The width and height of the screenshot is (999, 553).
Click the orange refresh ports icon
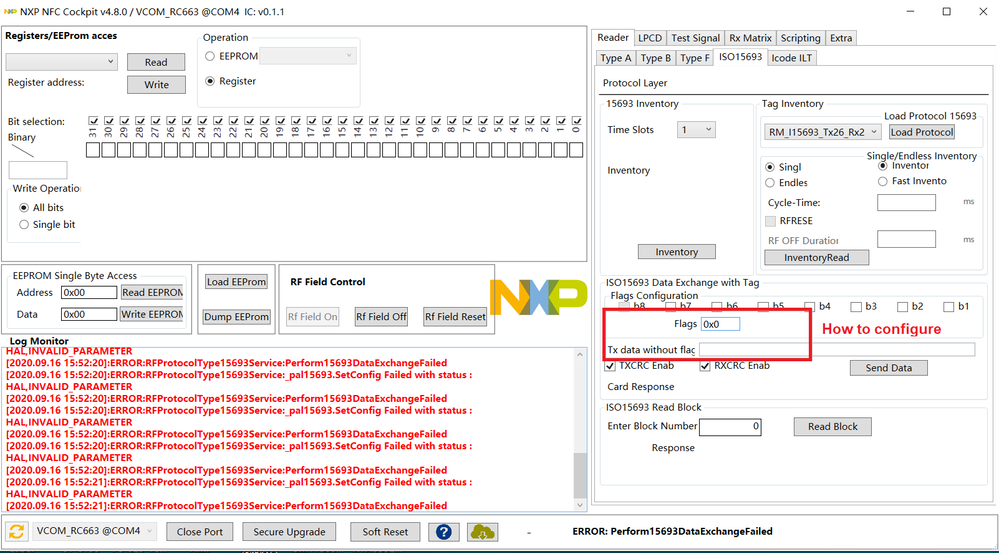[17, 531]
